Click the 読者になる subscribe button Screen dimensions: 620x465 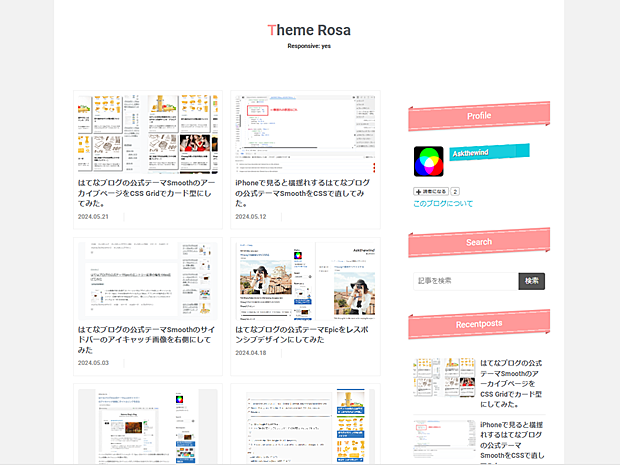point(431,191)
